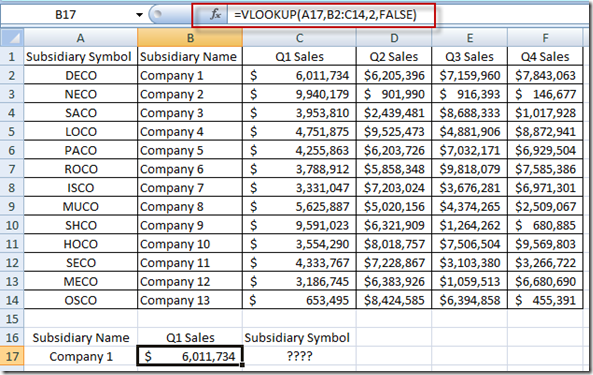593x375 pixels.
Task: Click the Company 1 lookup cell A17
Action: [x=81, y=356]
